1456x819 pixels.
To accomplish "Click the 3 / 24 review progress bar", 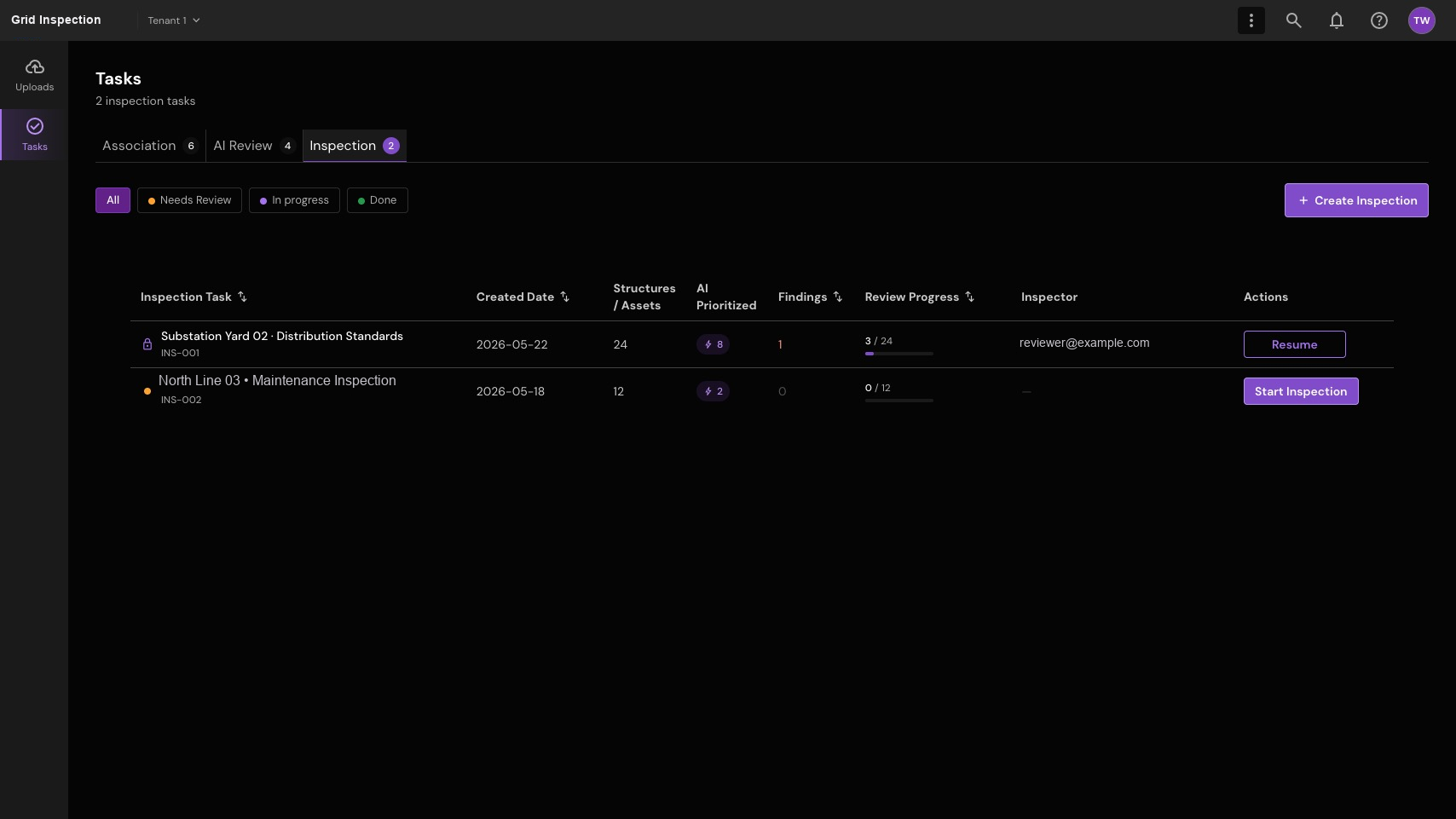I will pyautogui.click(x=899, y=353).
